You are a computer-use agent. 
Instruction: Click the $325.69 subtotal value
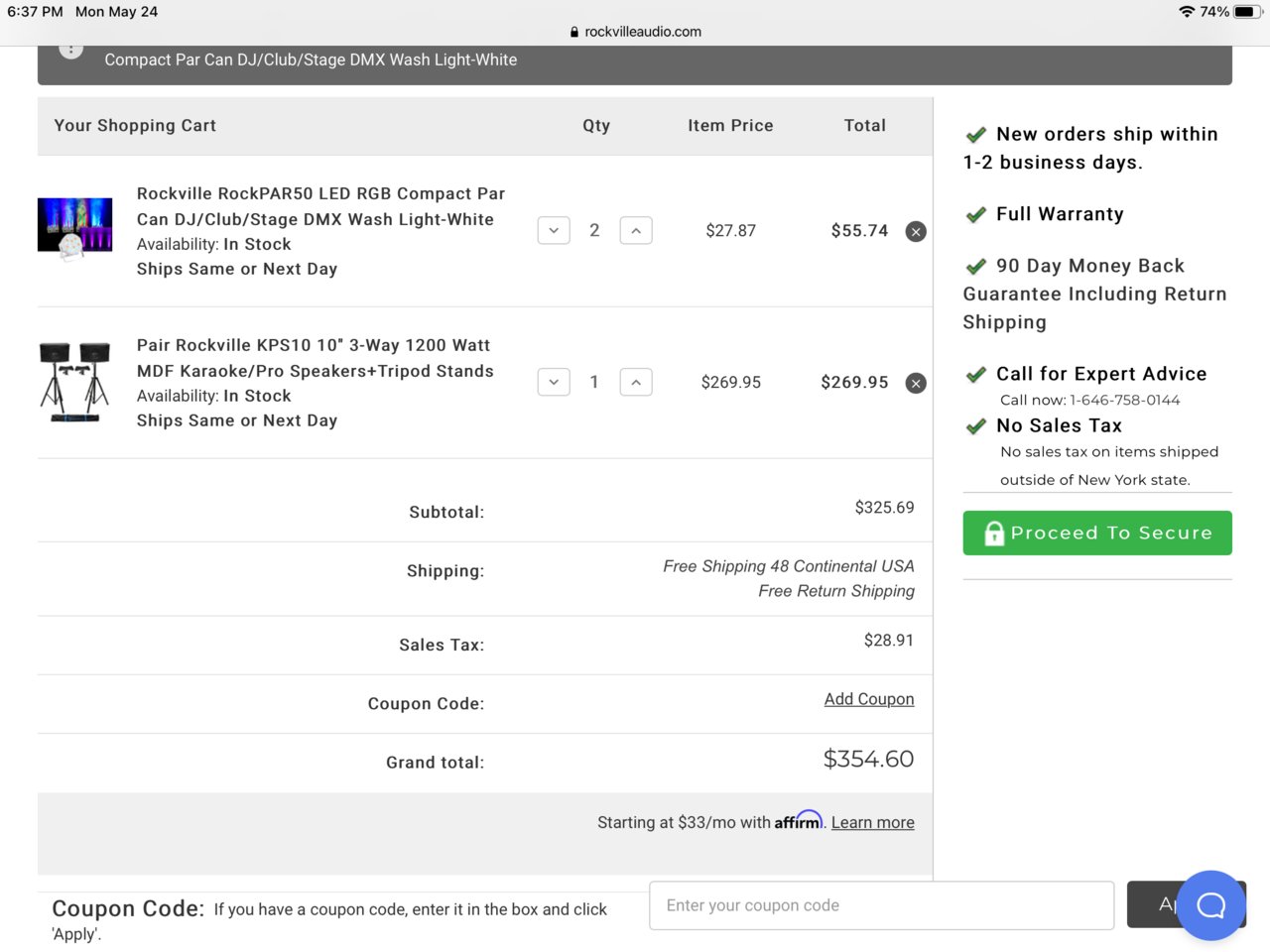(885, 508)
